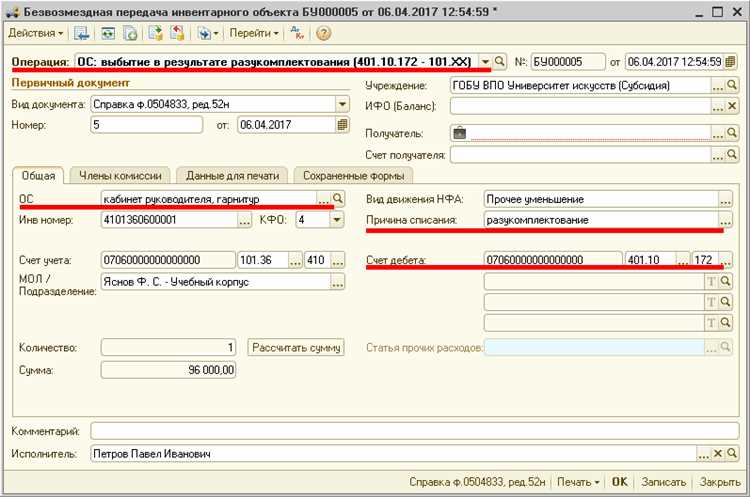Click the Дт/Кт posting result icon

click(x=297, y=33)
